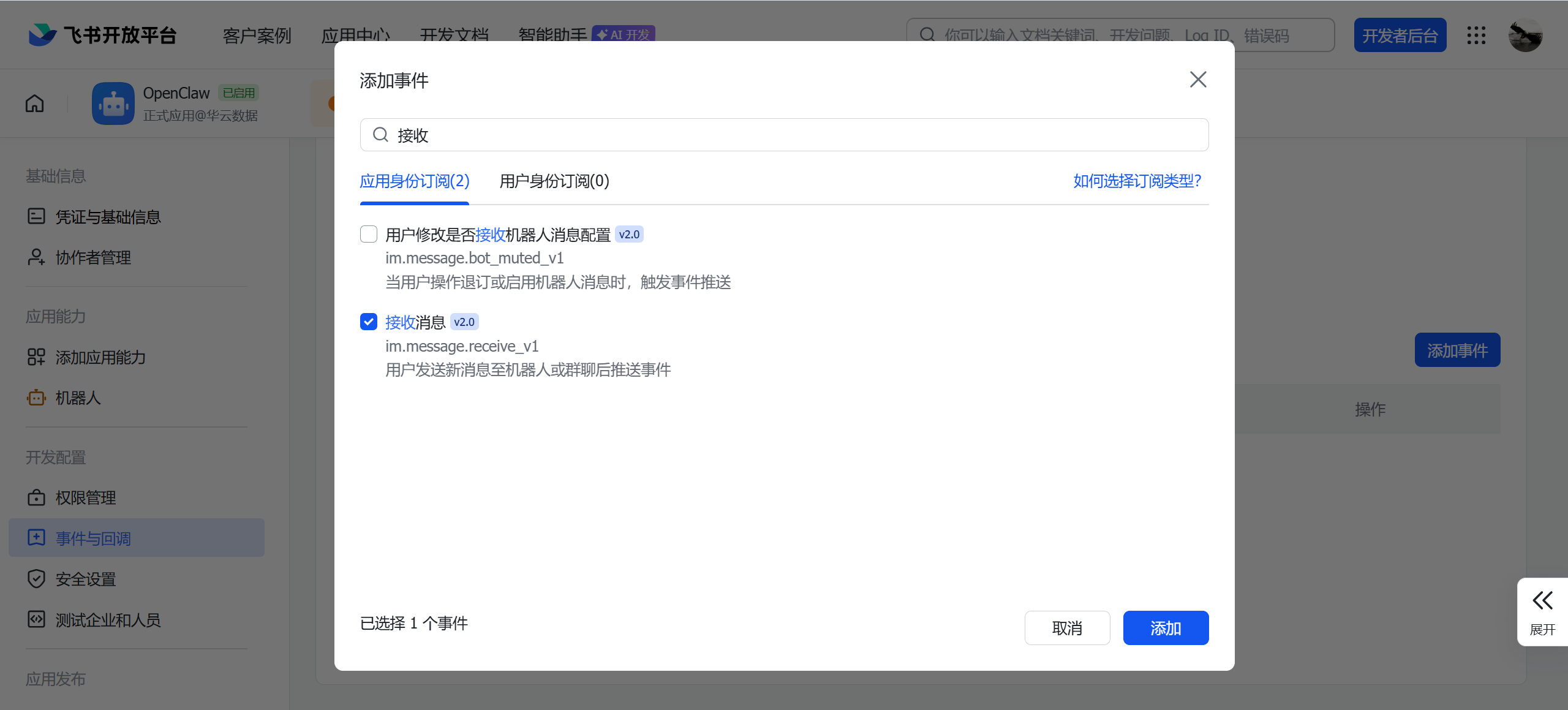This screenshot has height=710, width=1568.
Task: Switch to the 应用身份订阅(2) tab
Action: click(x=414, y=181)
